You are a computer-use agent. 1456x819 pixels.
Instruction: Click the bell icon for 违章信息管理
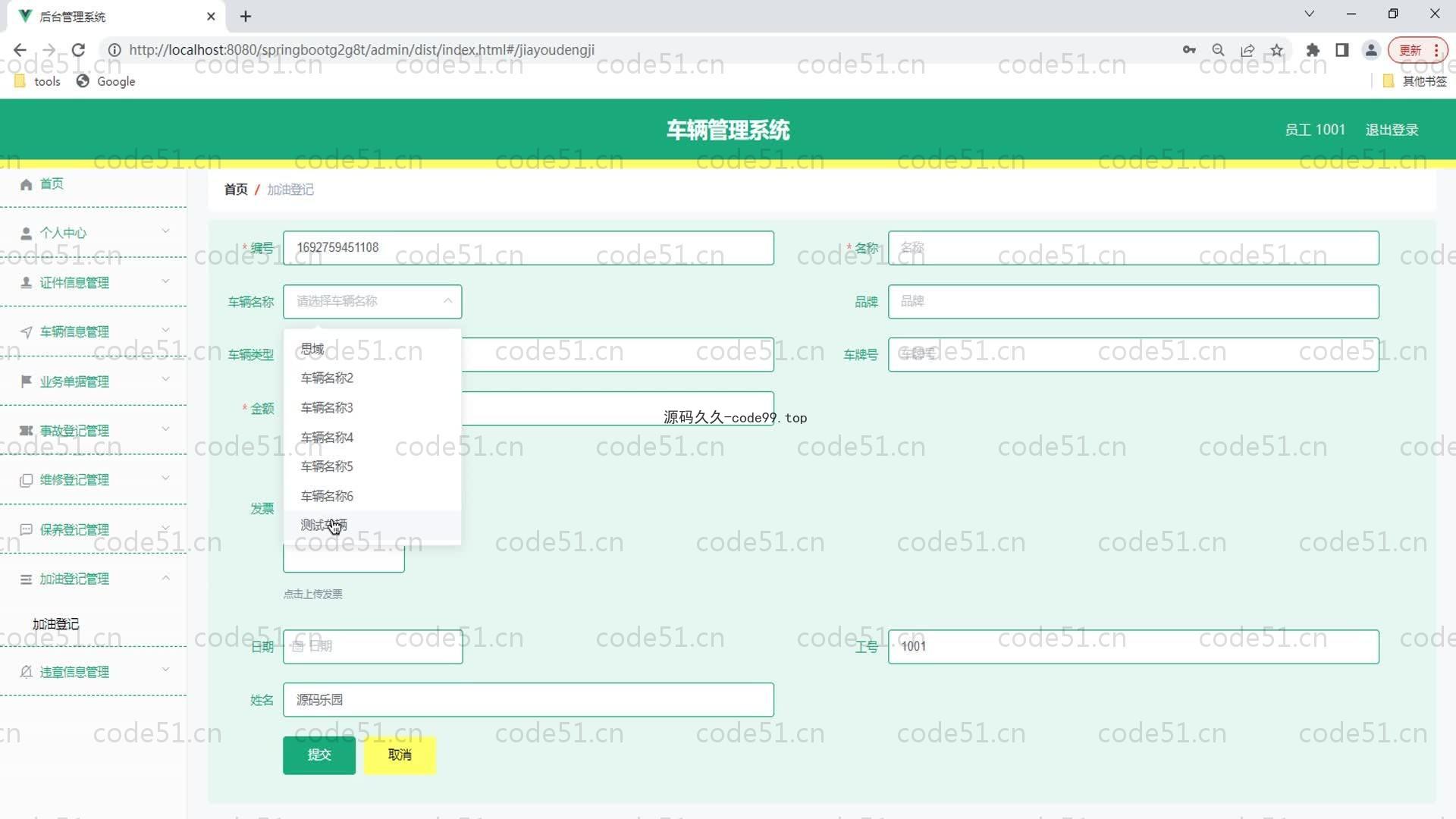tap(27, 672)
